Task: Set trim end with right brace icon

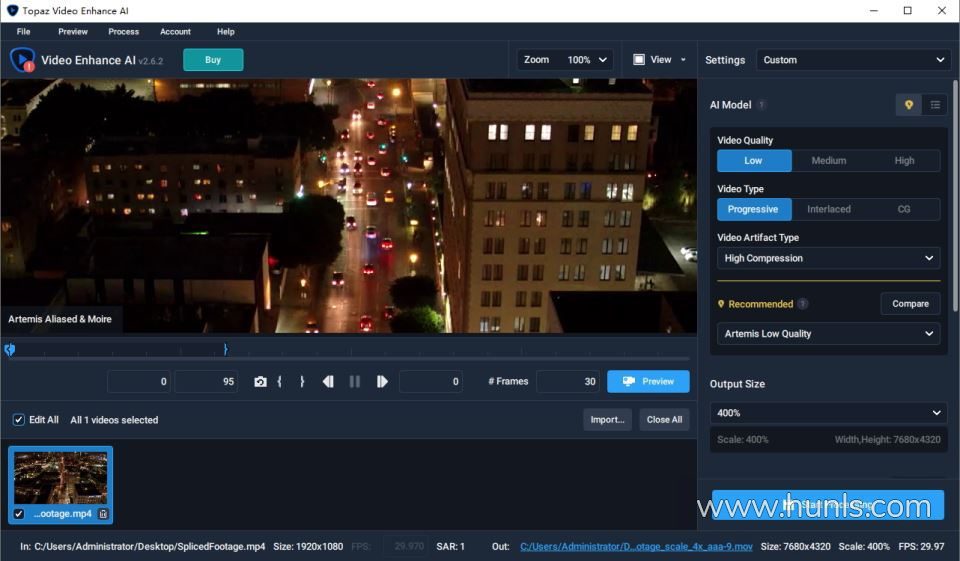Action: click(302, 382)
